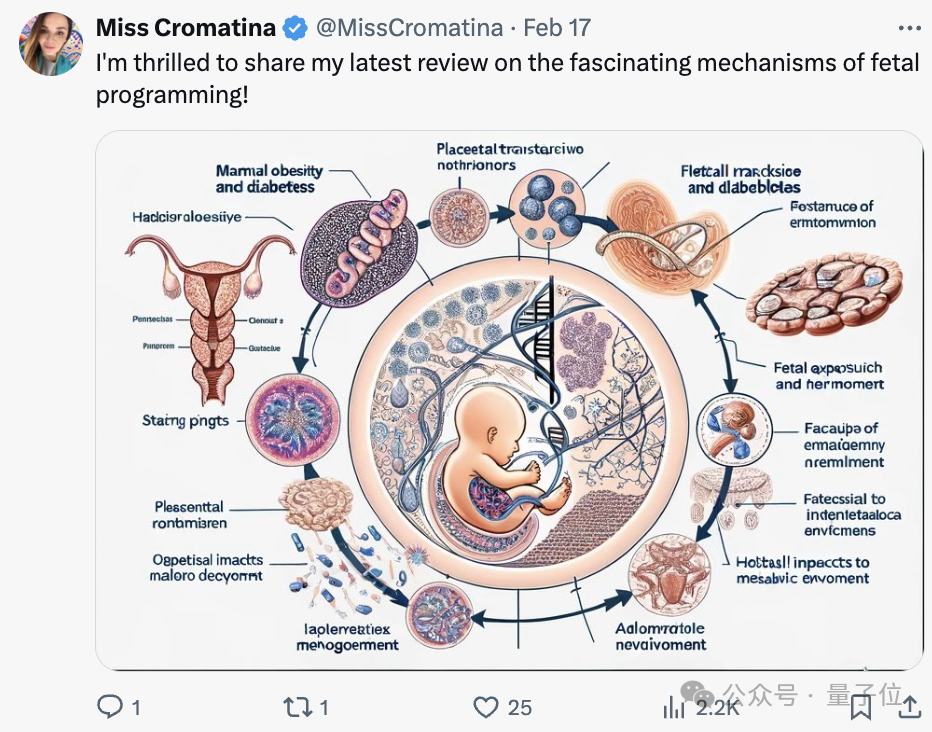Click the blue verified badge

tap(295, 28)
